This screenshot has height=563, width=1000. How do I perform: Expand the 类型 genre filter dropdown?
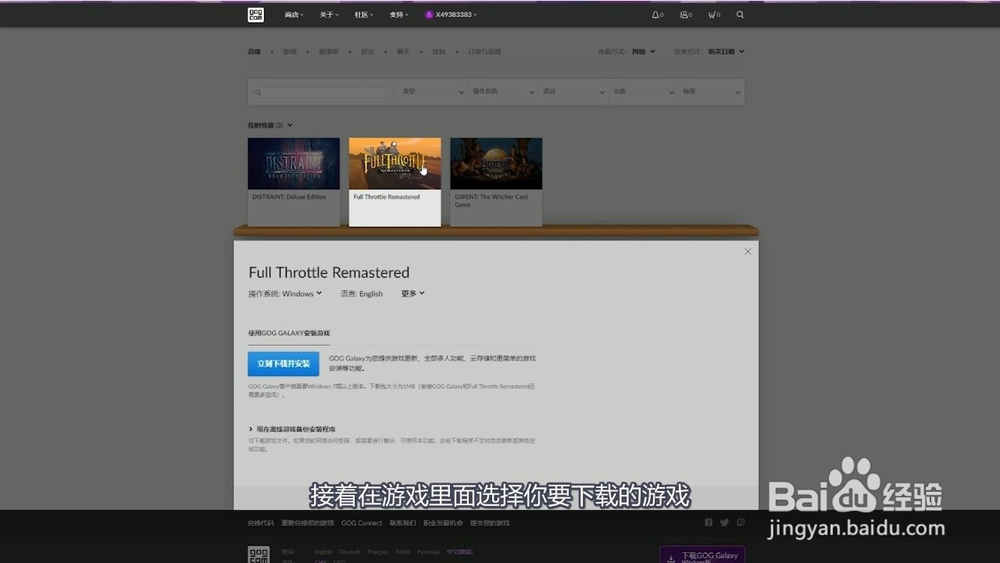[432, 92]
